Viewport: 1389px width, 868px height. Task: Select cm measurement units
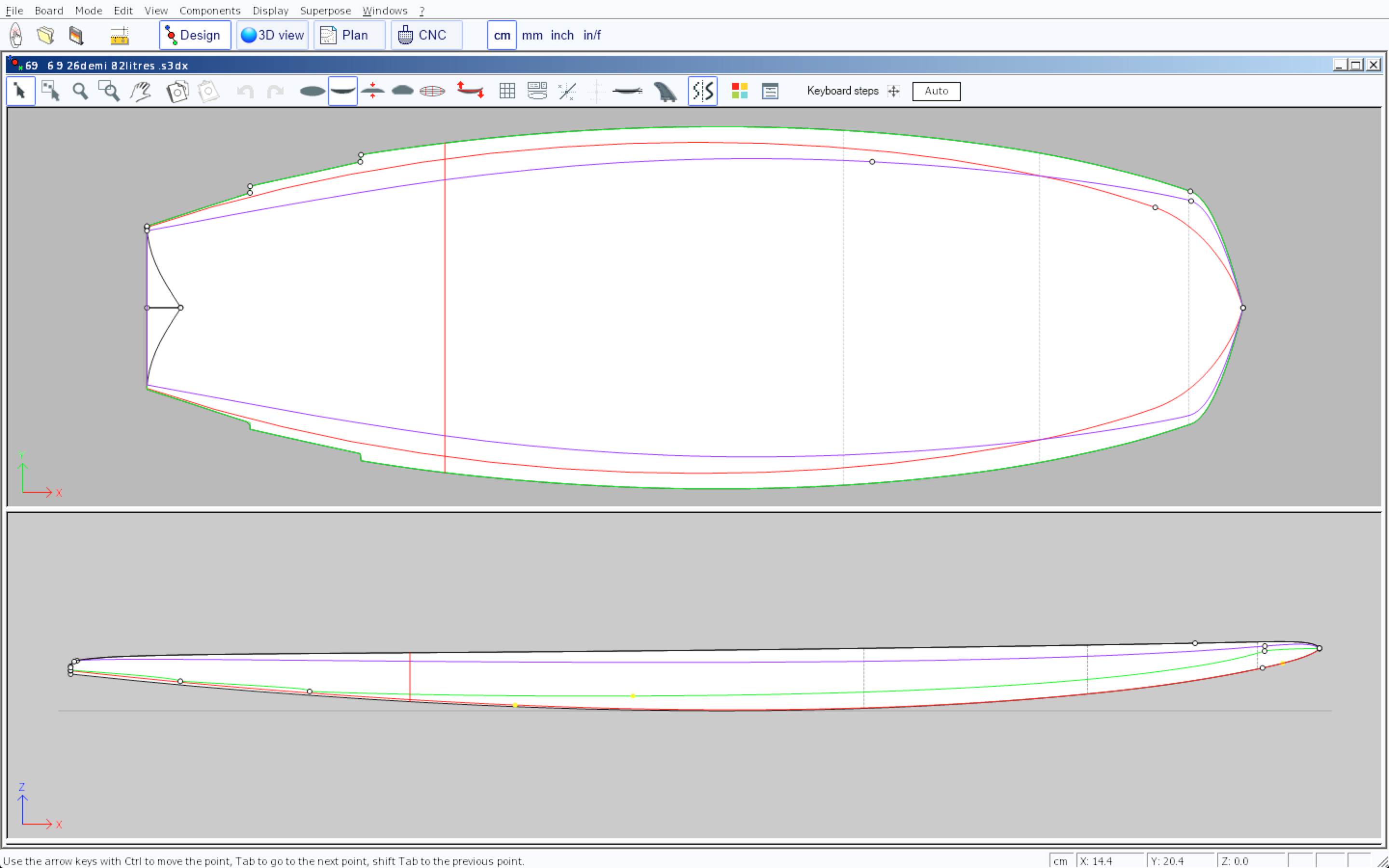pyautogui.click(x=502, y=36)
